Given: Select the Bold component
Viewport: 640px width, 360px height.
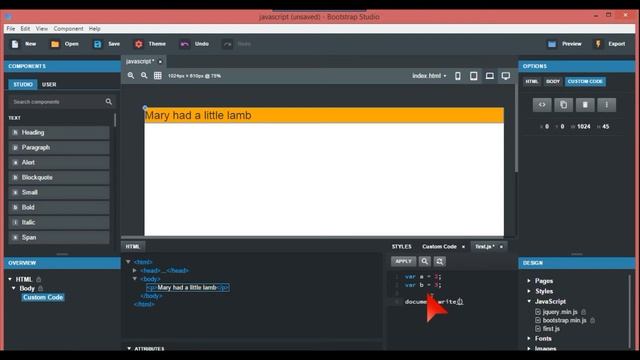Looking at the screenshot, I should point(59,207).
